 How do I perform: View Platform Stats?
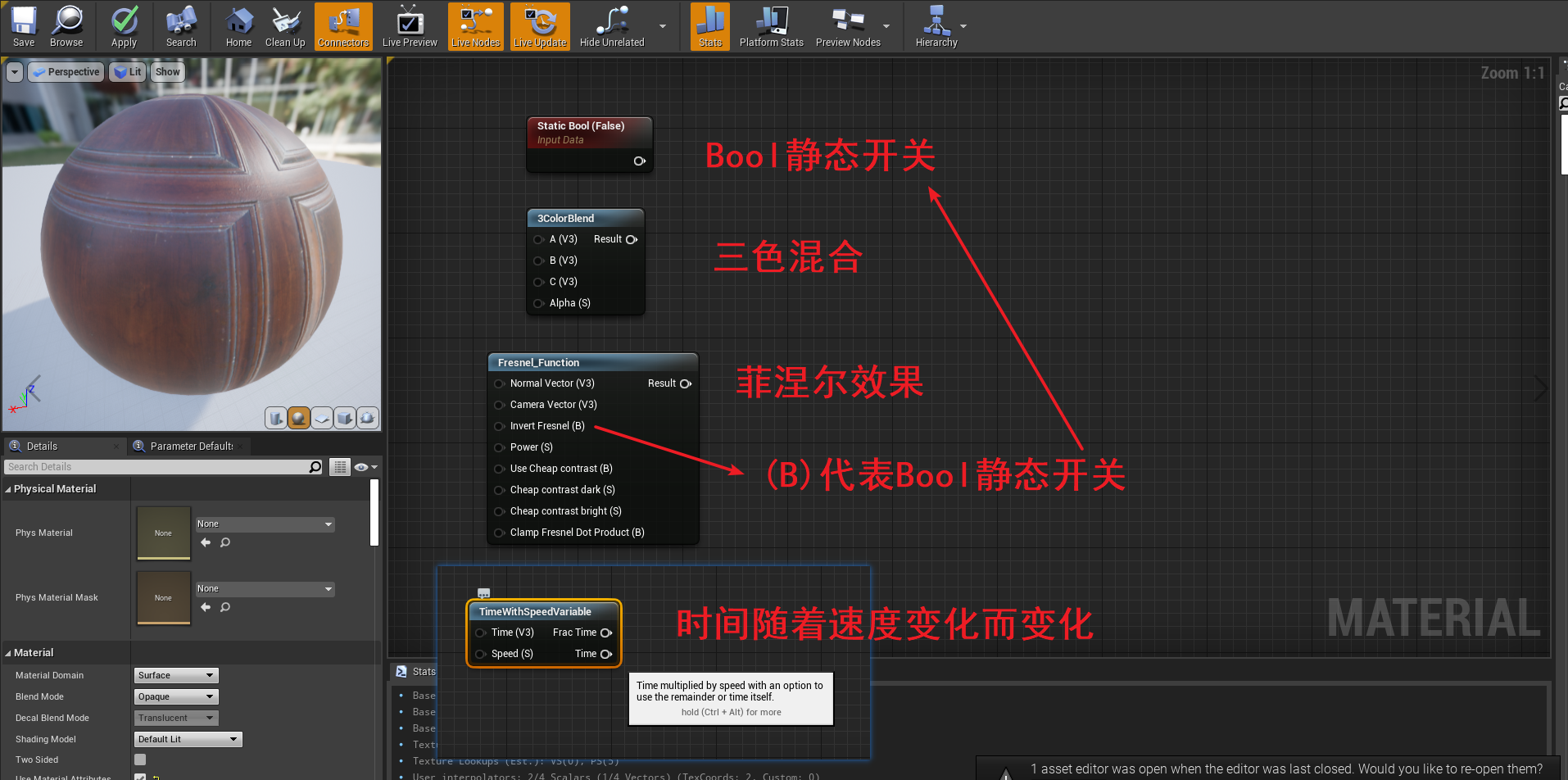coord(770,25)
